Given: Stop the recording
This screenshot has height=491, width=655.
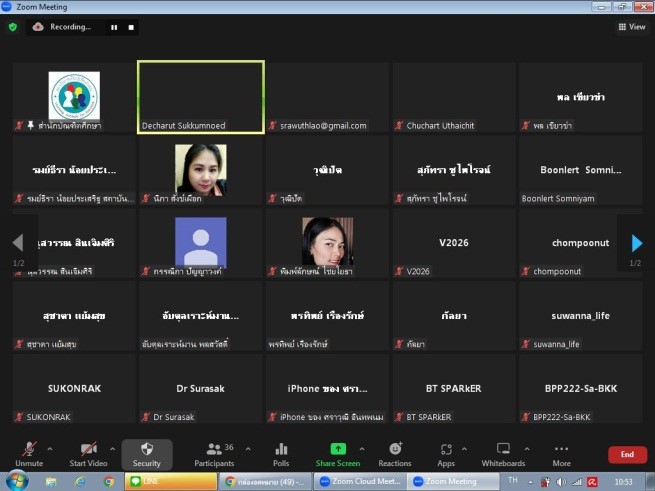Looking at the screenshot, I should point(130,27).
